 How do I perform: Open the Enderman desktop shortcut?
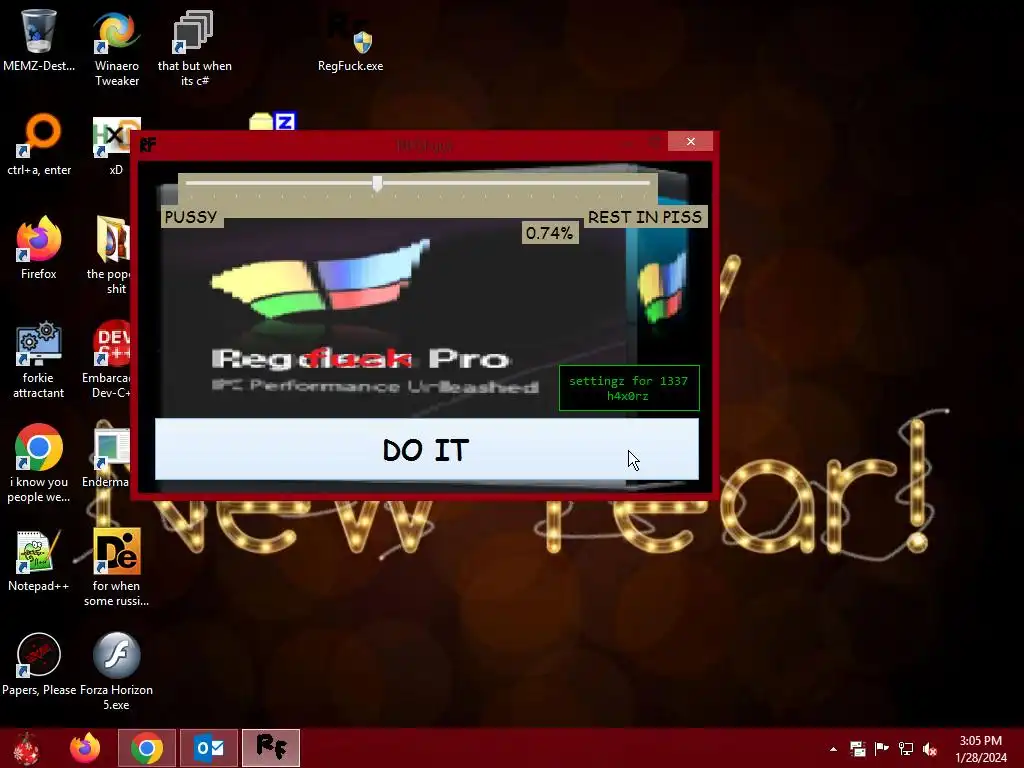[x=106, y=457]
